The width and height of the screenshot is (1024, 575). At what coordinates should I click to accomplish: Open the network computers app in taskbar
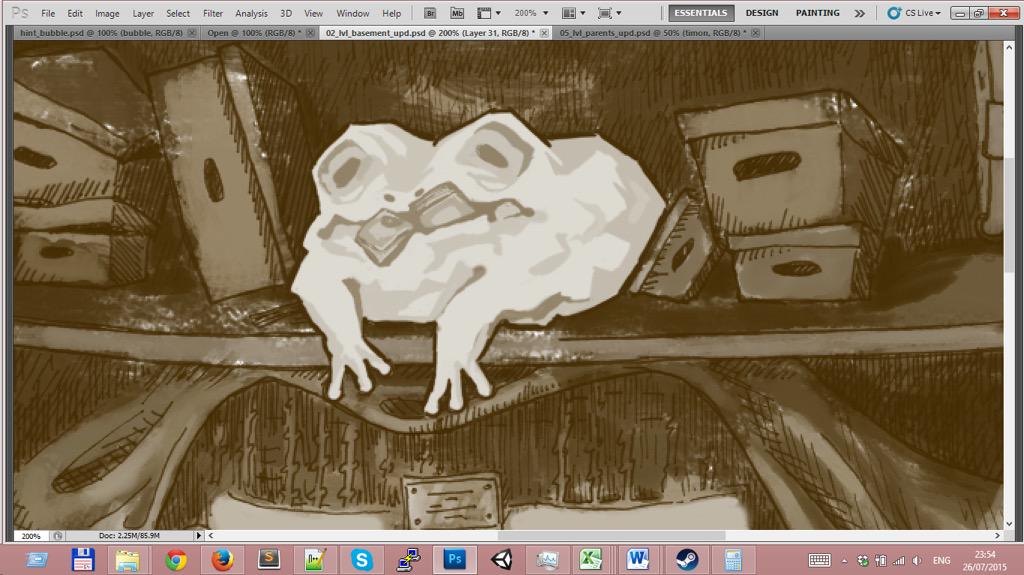[x=408, y=560]
